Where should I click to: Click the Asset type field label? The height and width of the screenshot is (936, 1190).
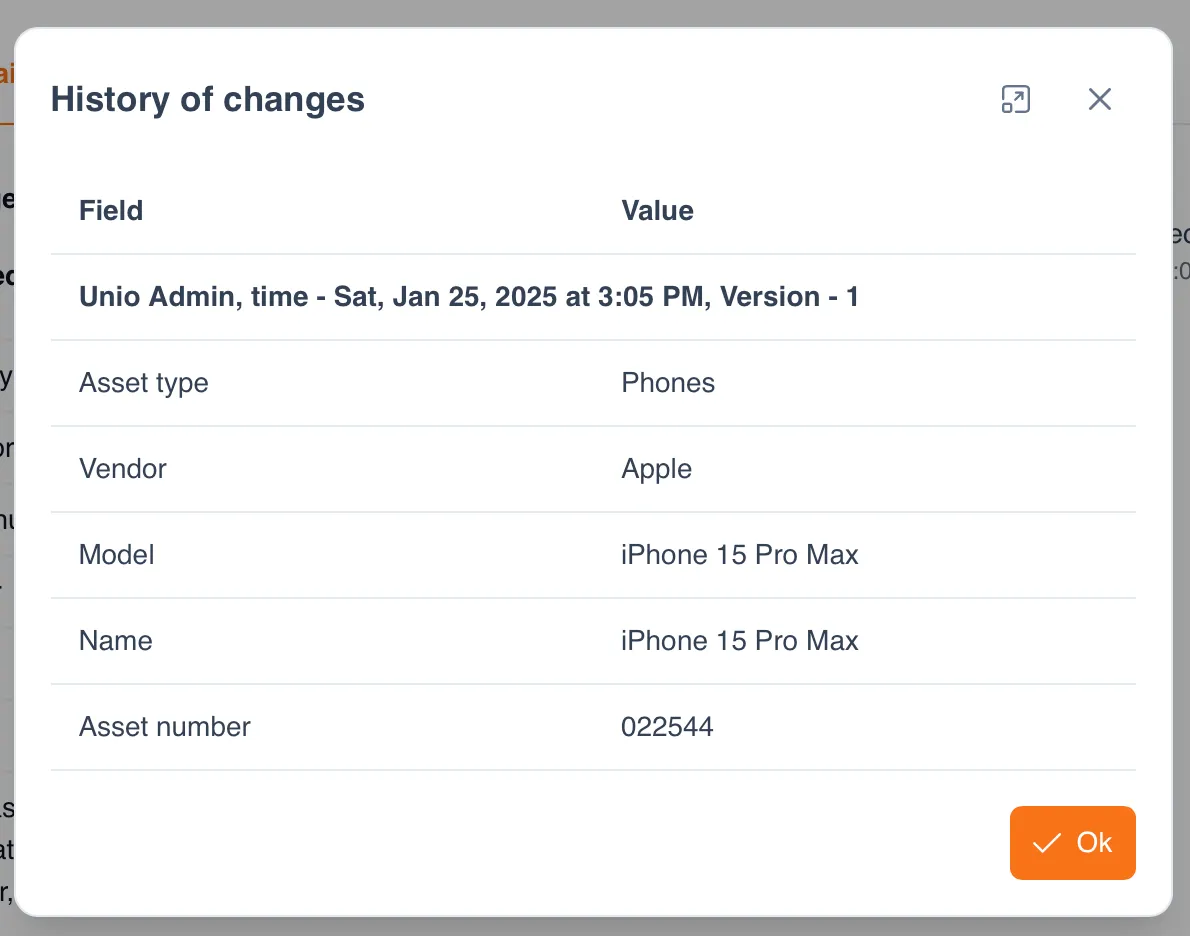144,383
